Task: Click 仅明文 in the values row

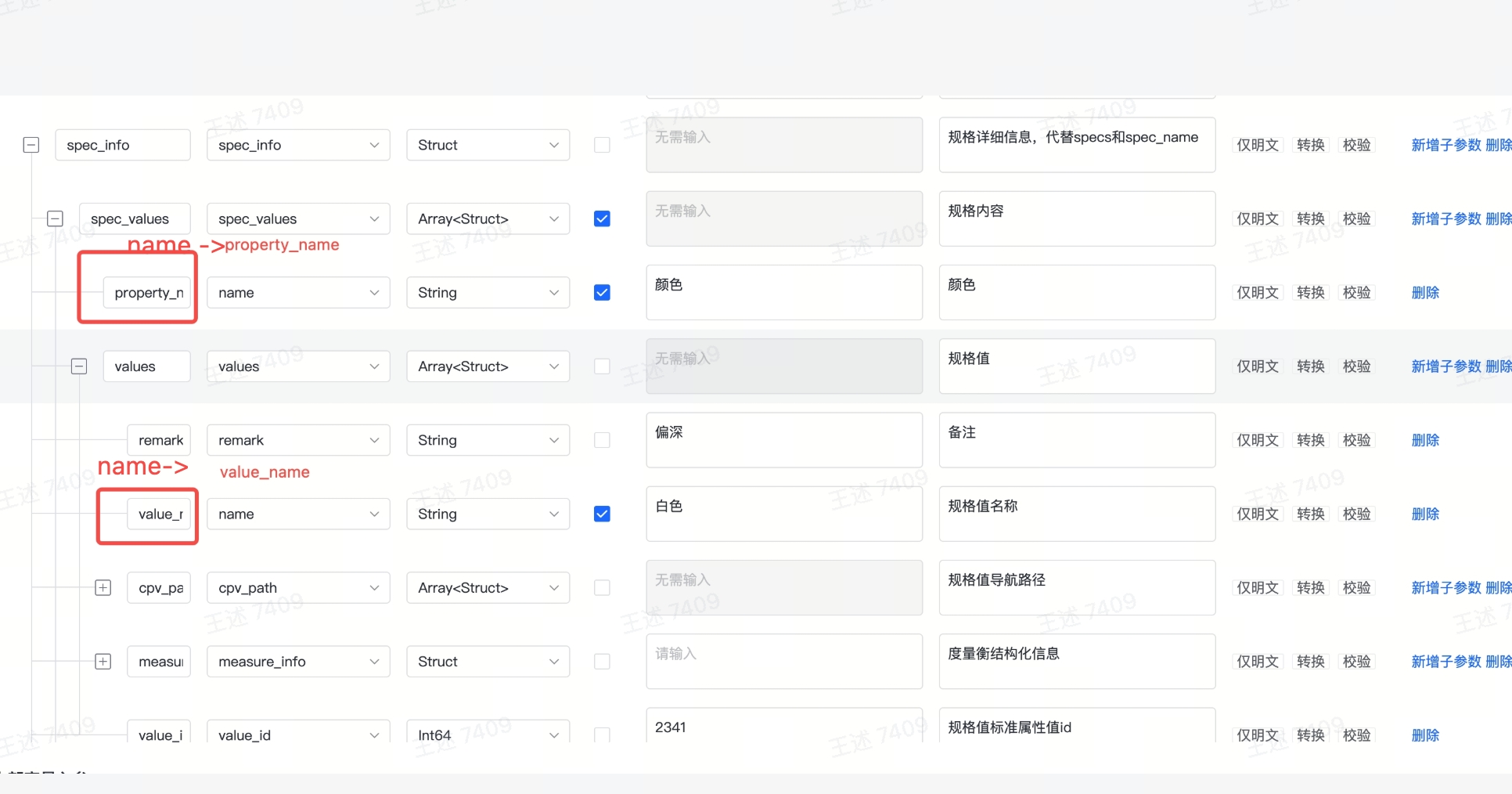Action: click(1257, 366)
